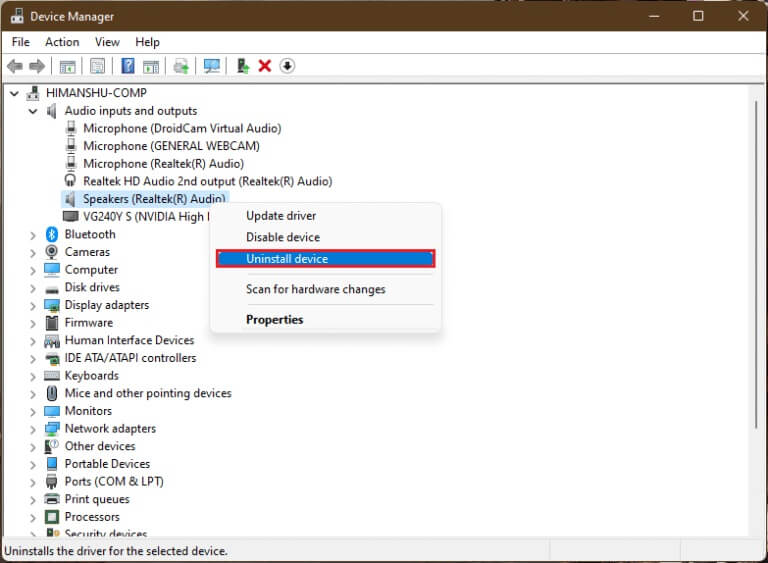This screenshot has height=563, width=768.
Task: Click the Properties sheet toolbar icon
Action: [x=97, y=66]
